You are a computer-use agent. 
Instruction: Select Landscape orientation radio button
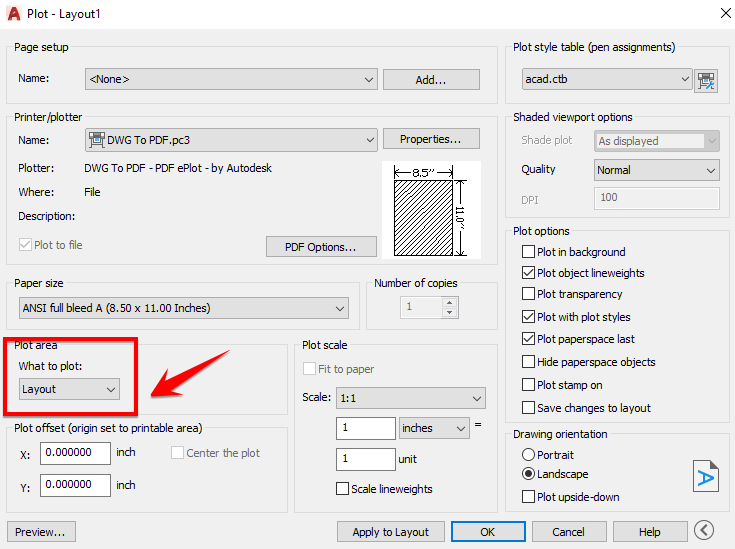pos(528,474)
